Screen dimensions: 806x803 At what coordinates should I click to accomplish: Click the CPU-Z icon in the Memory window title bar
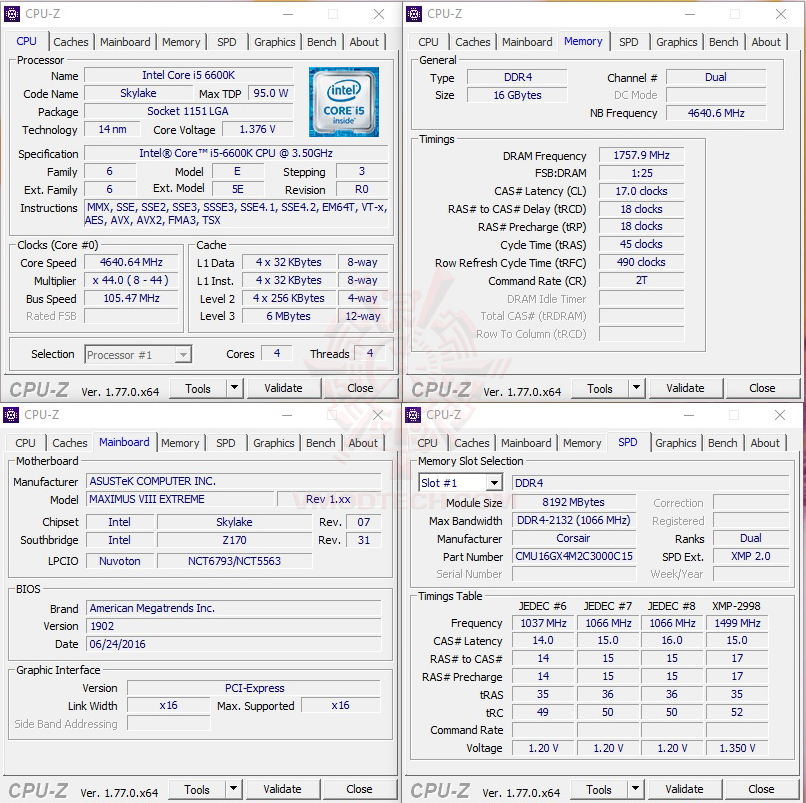(413, 14)
